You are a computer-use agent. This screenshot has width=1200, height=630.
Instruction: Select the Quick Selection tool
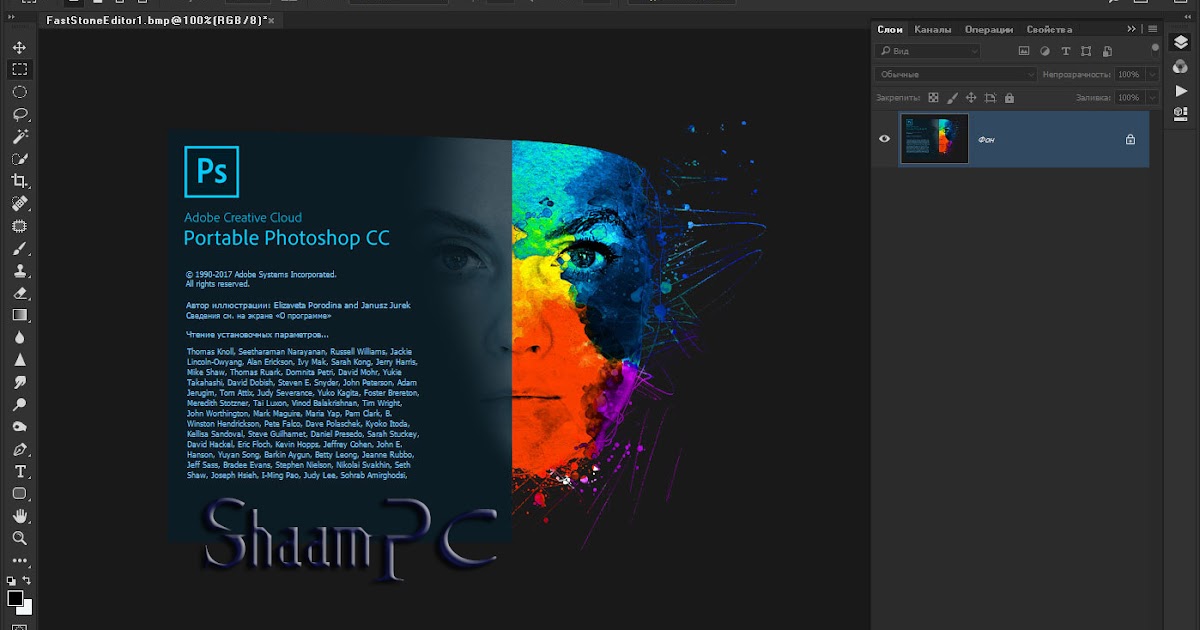(19, 159)
